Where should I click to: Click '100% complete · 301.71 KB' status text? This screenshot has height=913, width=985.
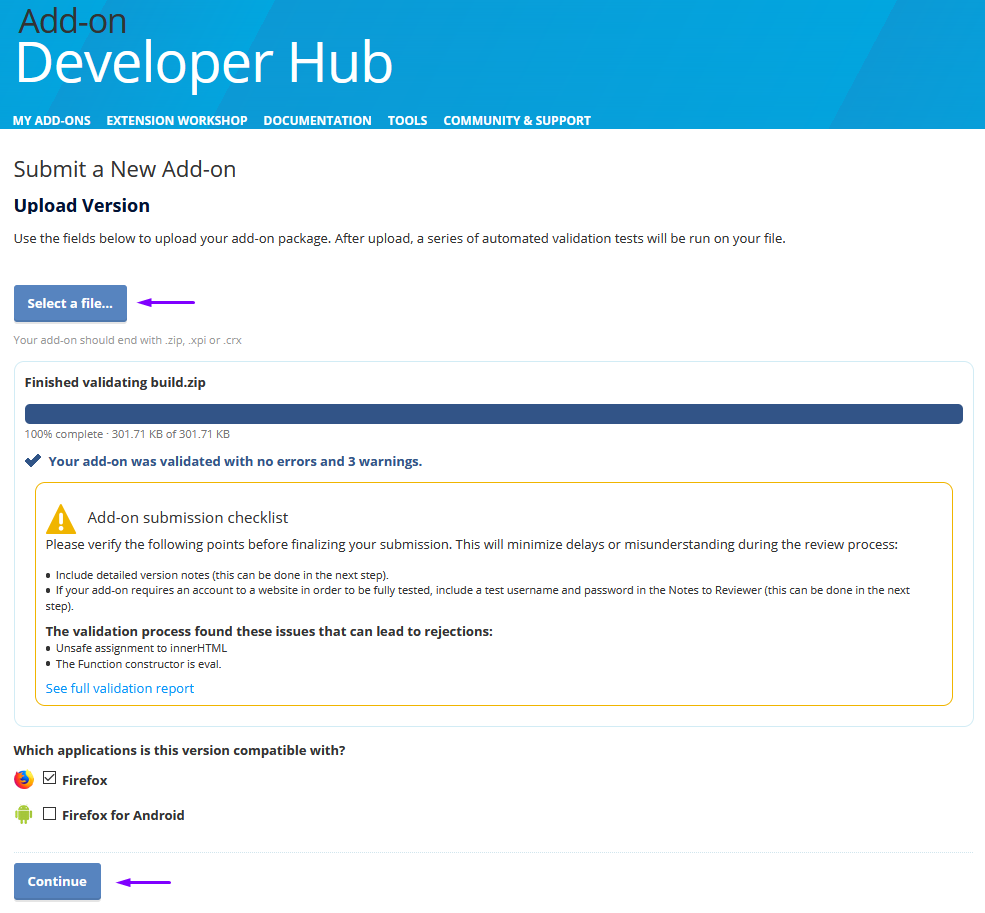tap(127, 434)
